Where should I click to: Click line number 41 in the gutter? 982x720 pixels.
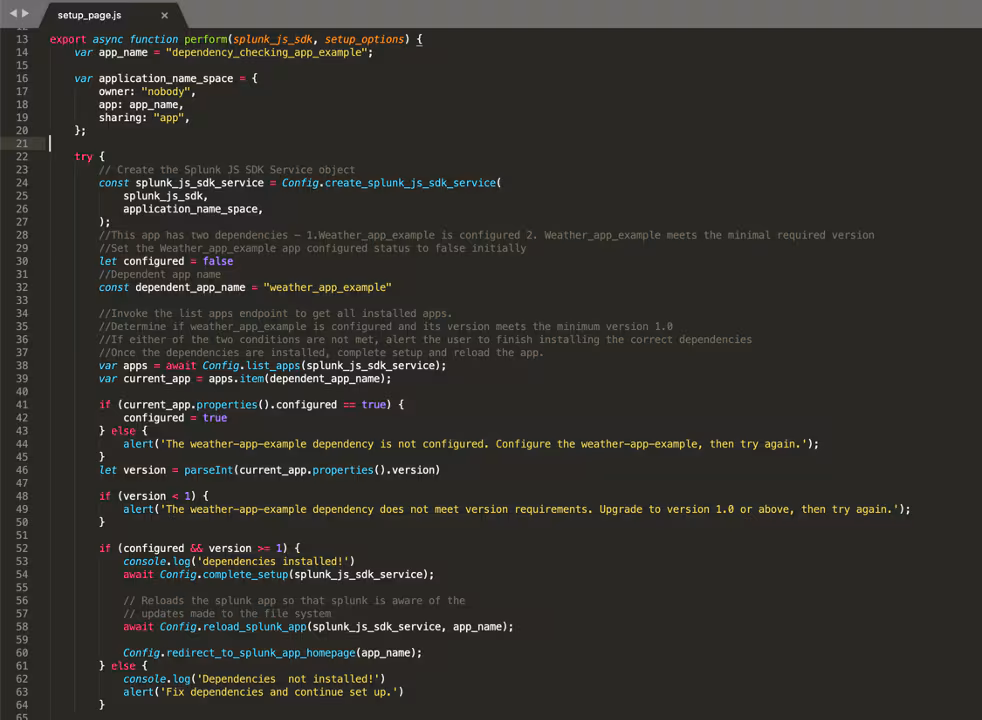(x=22, y=404)
